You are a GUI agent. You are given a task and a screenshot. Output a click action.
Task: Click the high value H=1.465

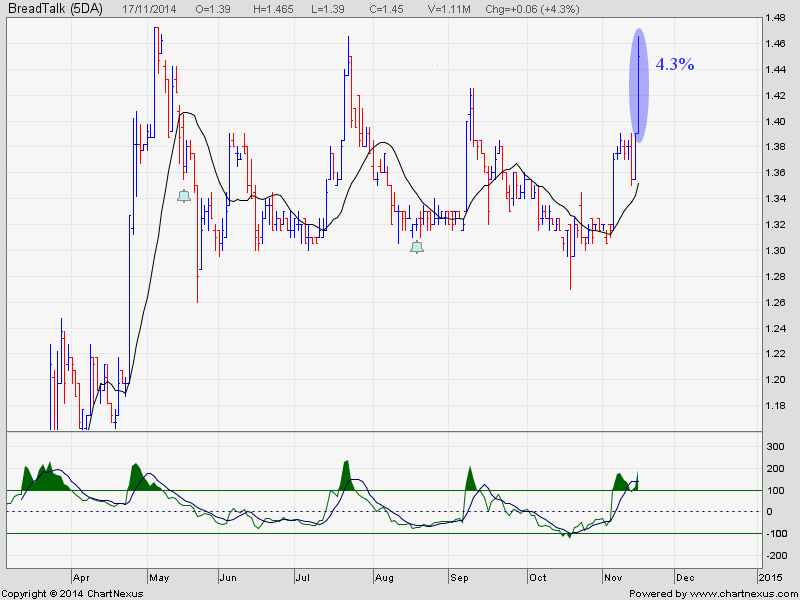pos(273,9)
